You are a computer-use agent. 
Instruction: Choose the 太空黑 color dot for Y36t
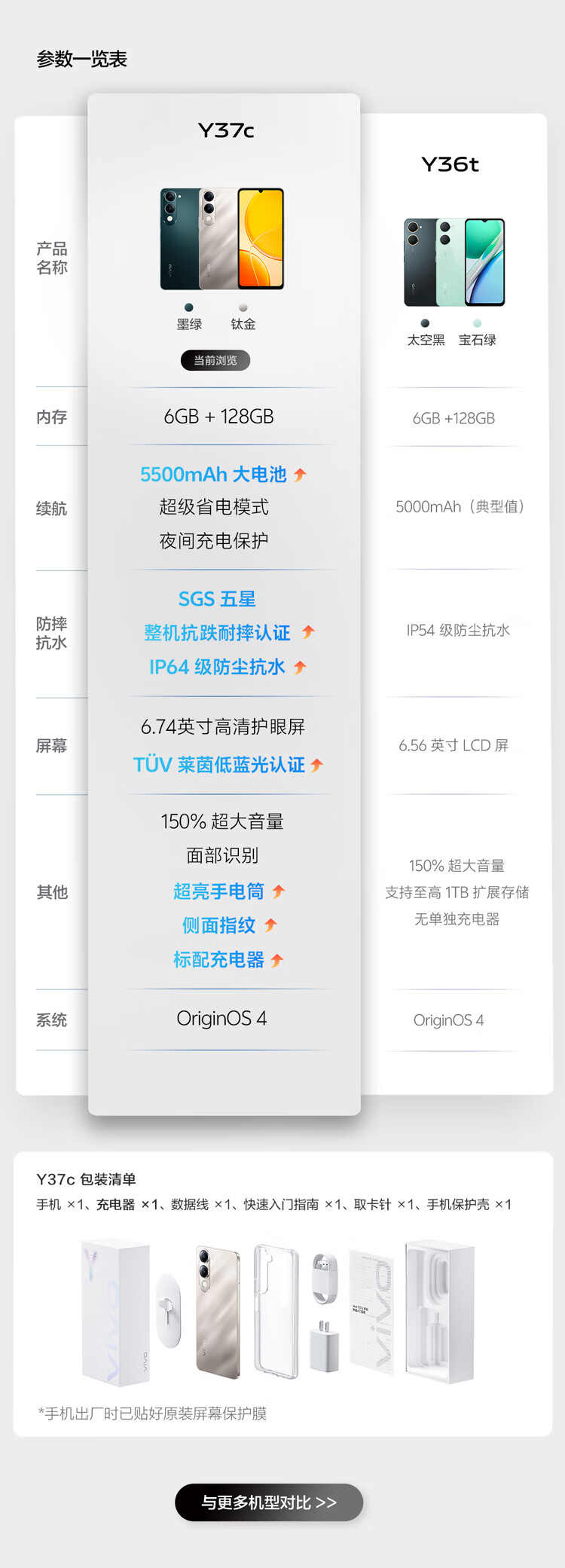point(425,323)
